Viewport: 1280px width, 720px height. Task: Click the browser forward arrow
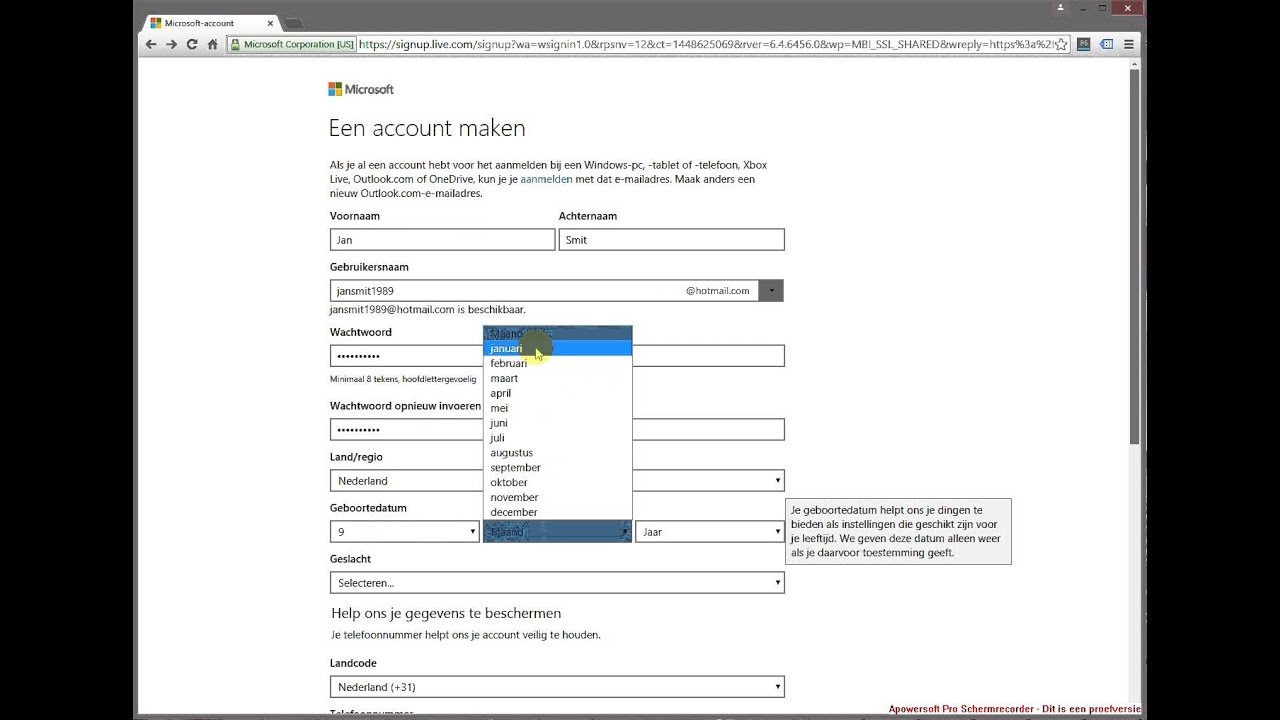pos(171,44)
